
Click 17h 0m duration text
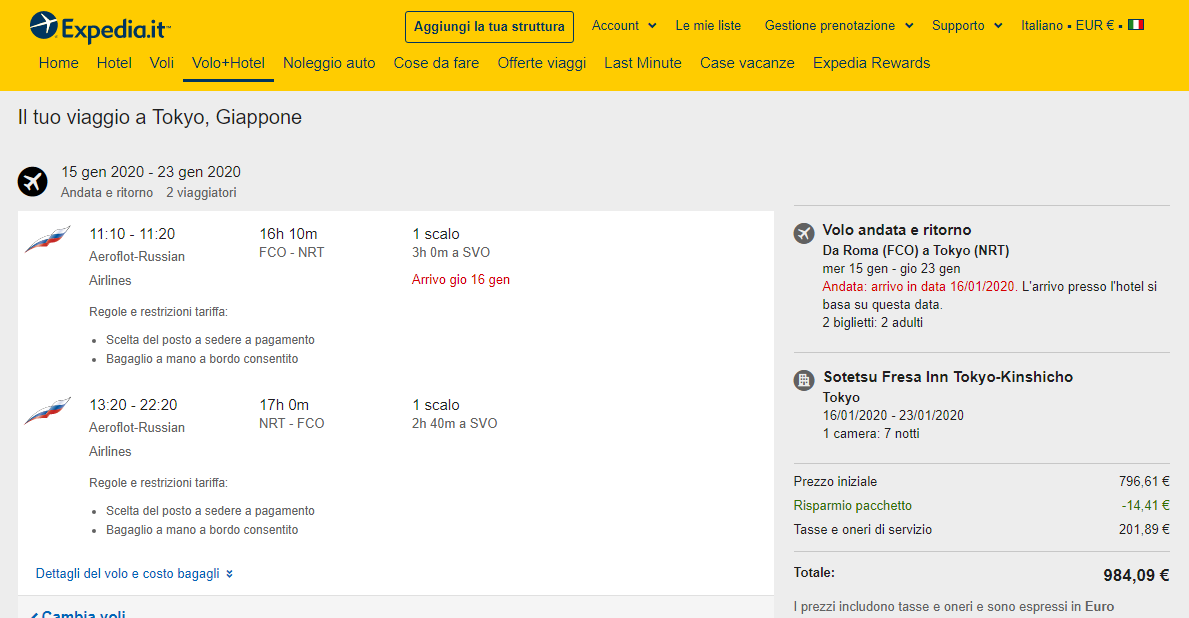[x=284, y=405]
